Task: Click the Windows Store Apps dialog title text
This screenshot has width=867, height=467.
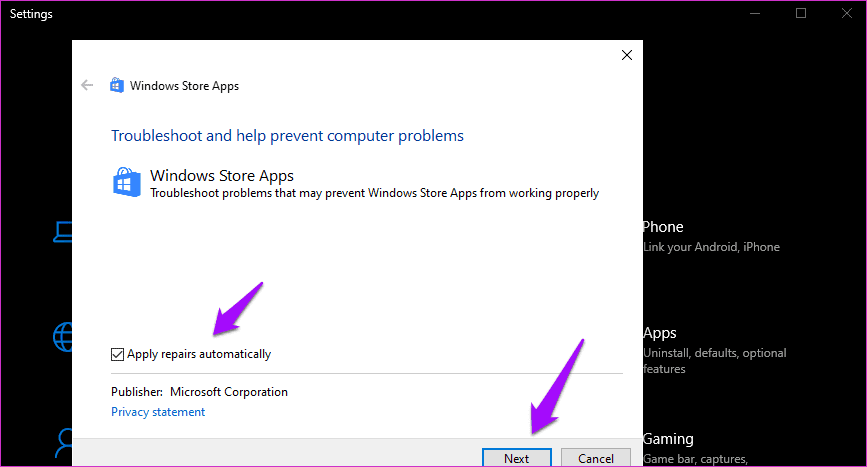Action: coord(185,86)
